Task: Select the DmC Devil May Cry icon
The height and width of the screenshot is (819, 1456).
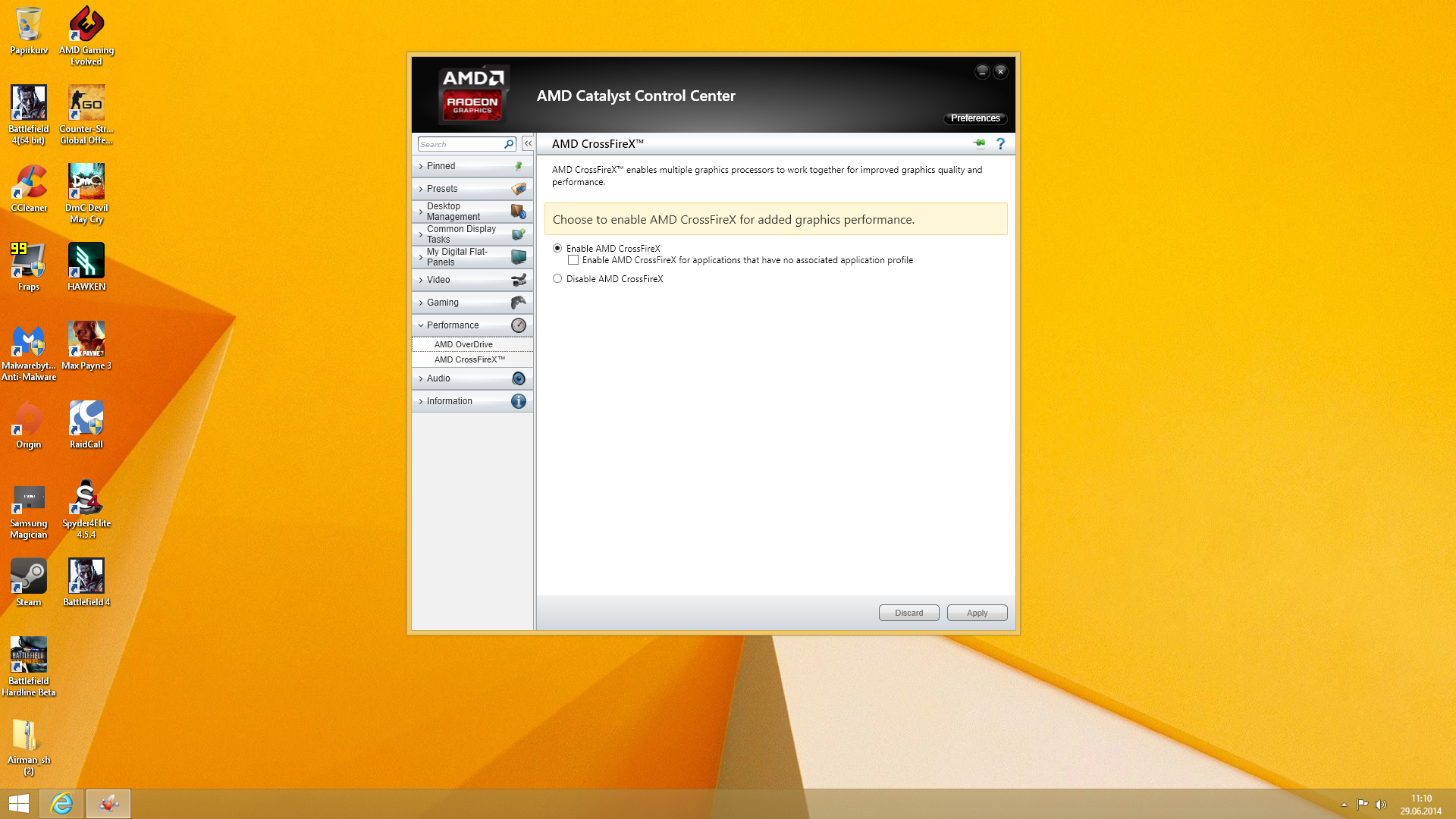Action: coord(86,193)
